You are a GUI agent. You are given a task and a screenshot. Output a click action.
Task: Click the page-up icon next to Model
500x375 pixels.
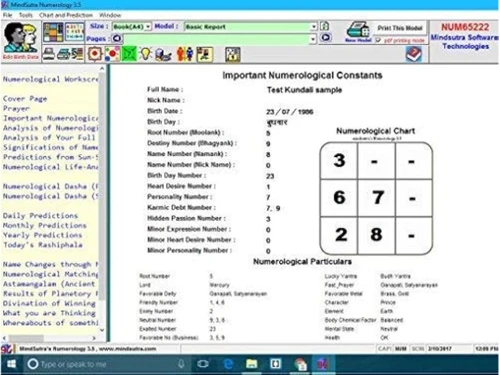tap(324, 26)
